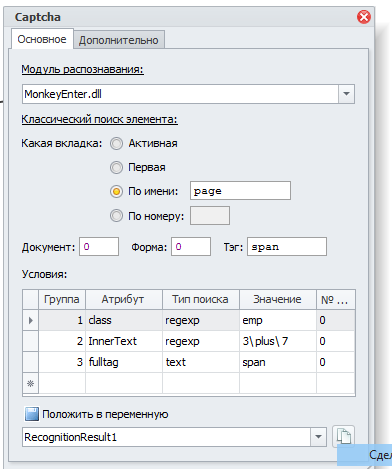Click the Группа column header

[x=62, y=299]
